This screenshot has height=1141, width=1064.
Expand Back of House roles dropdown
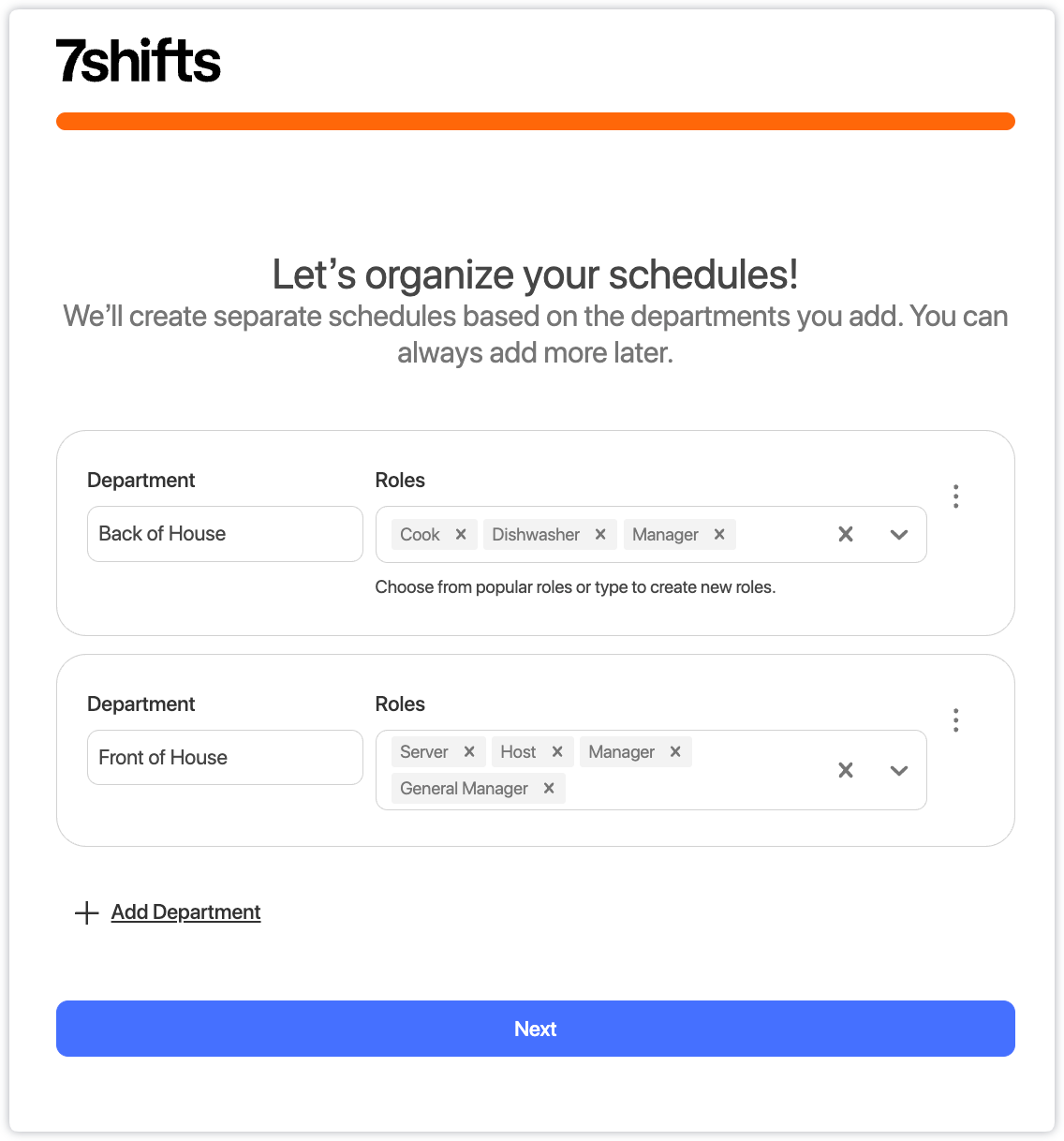899,534
